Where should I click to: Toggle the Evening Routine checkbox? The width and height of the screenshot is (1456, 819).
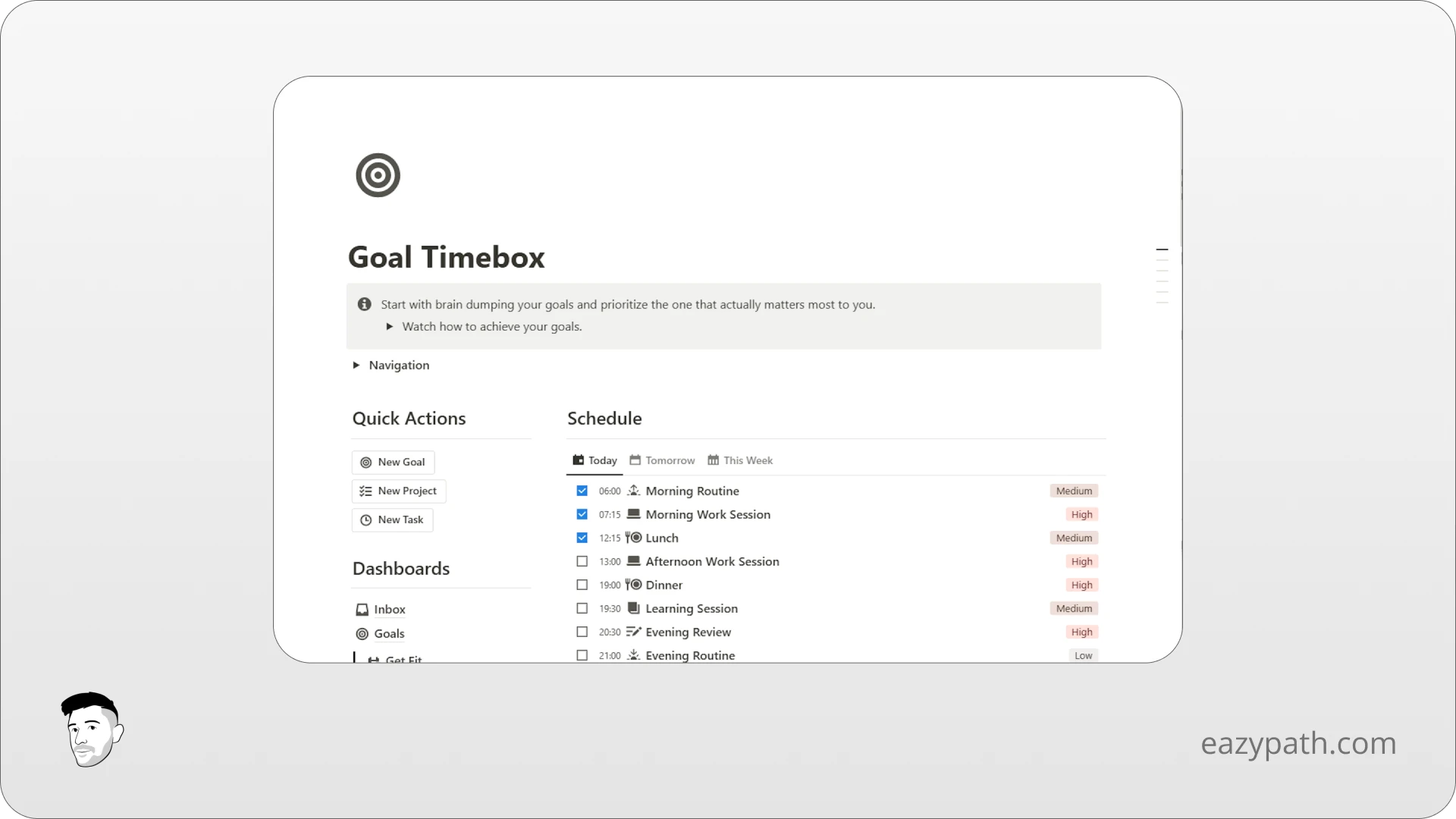581,655
